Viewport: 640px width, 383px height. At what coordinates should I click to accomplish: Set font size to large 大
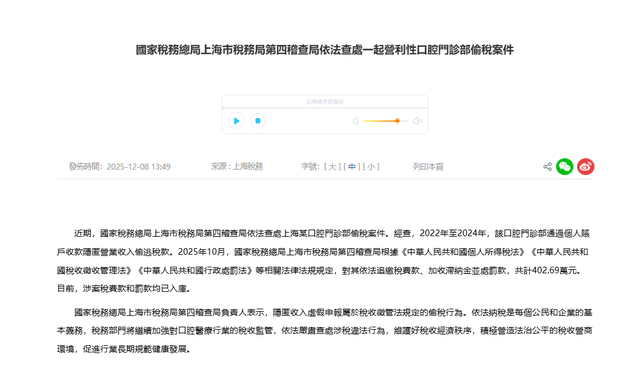click(x=332, y=167)
